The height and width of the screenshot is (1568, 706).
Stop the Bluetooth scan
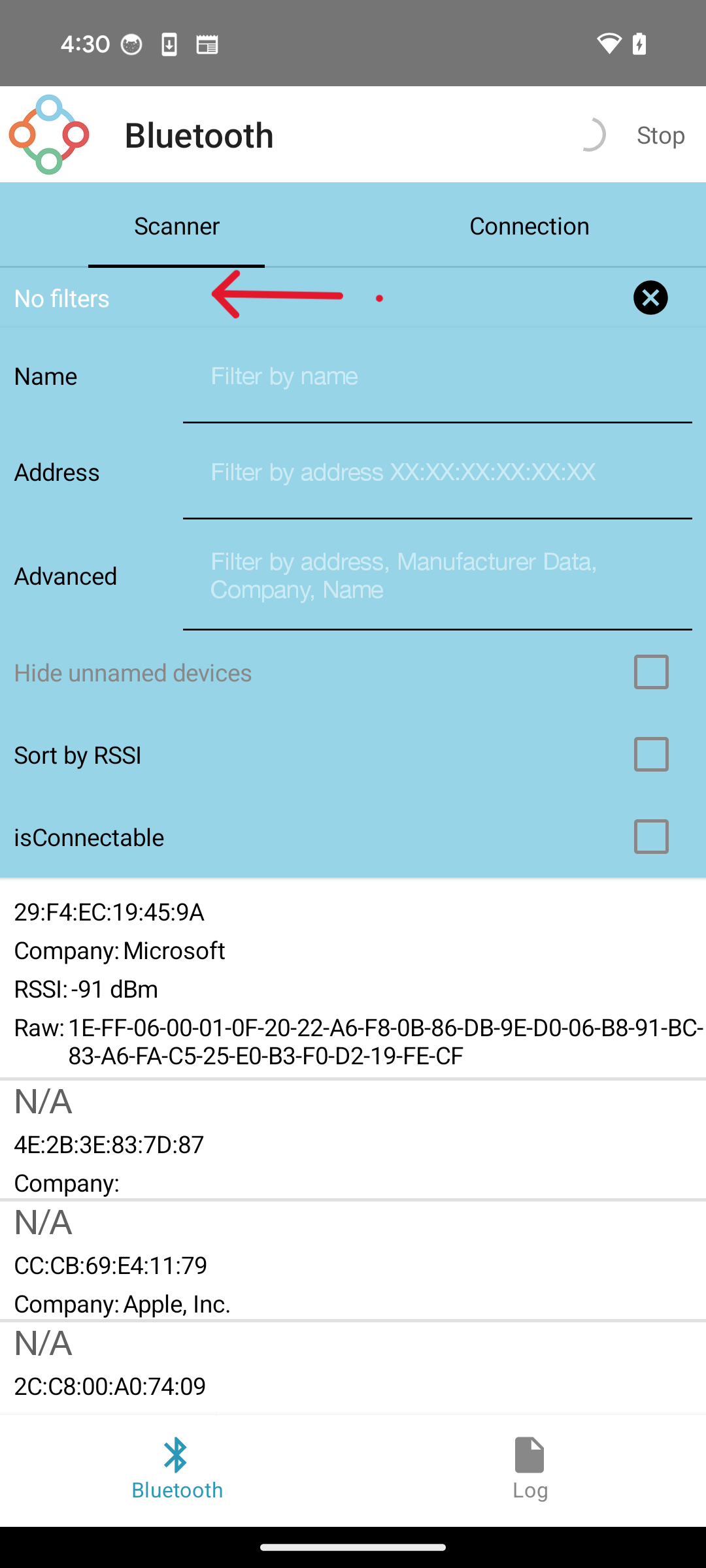(661, 135)
